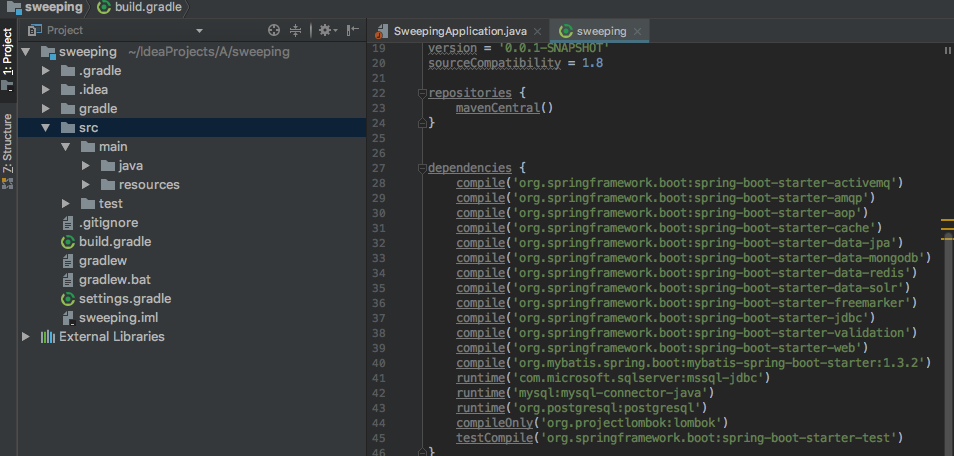Click the Collapse All icon in Project panel
This screenshot has width=954, height=456.
point(295,30)
